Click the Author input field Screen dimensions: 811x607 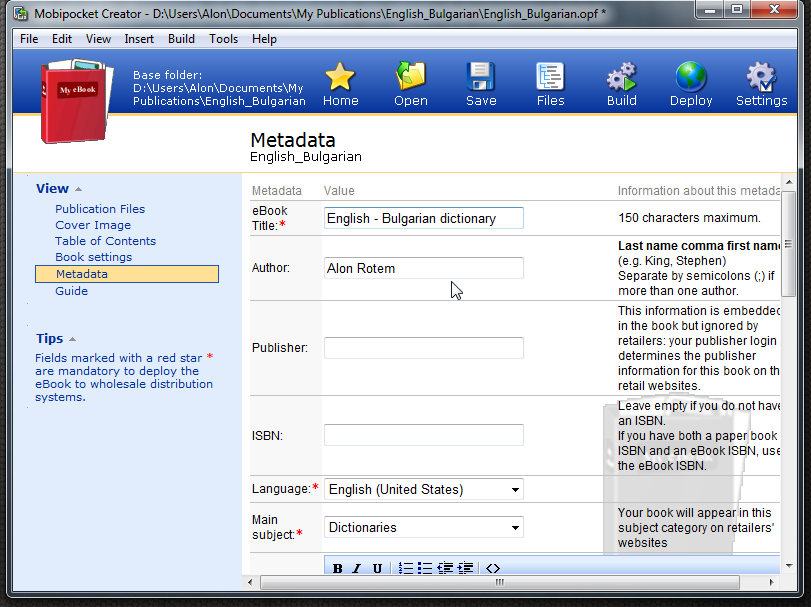pos(424,268)
